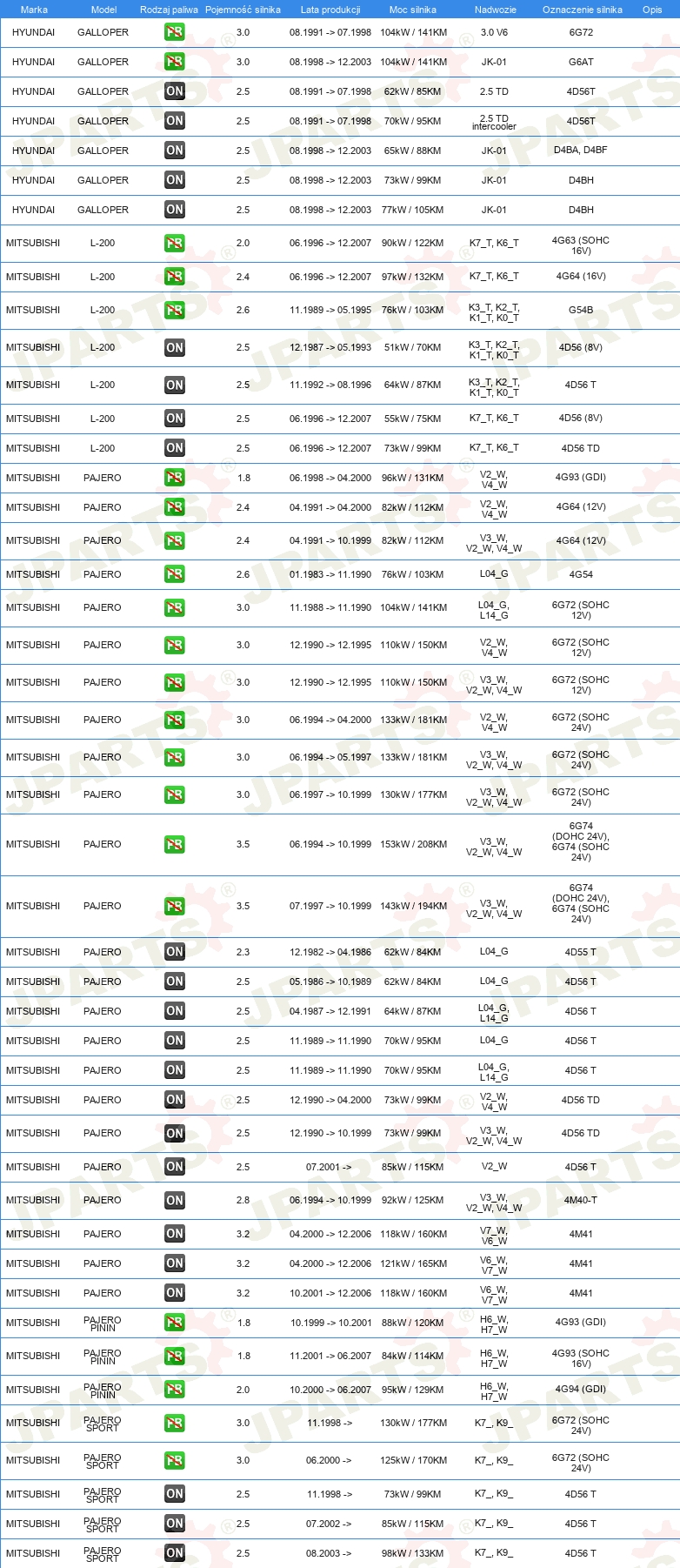Screen dimensions: 680x1568
Task: Click the diesel ON icon in the Pajero 121kW / 165KM row
Action: coord(175,1263)
